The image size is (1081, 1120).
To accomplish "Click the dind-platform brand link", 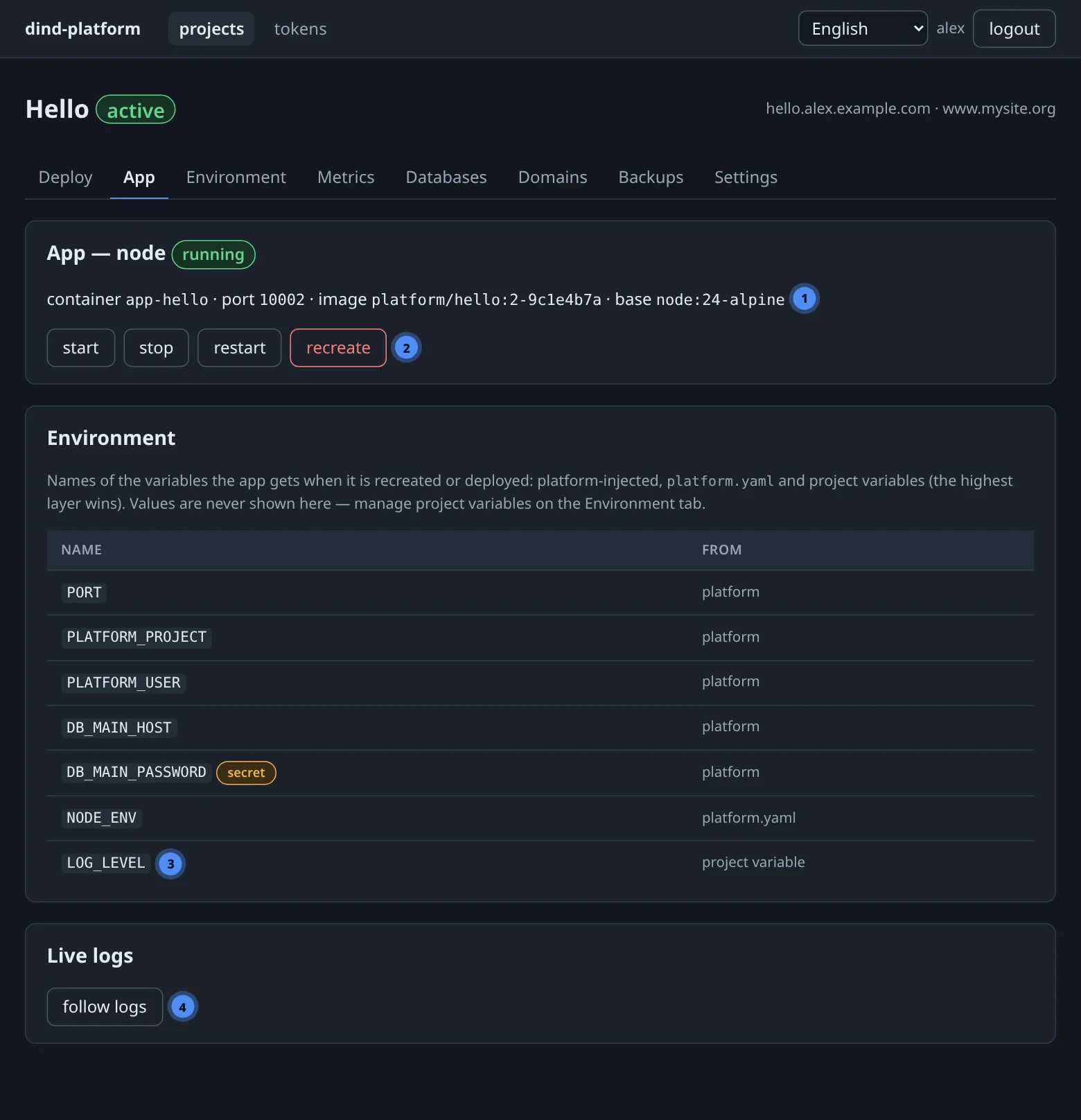I will [x=82, y=29].
